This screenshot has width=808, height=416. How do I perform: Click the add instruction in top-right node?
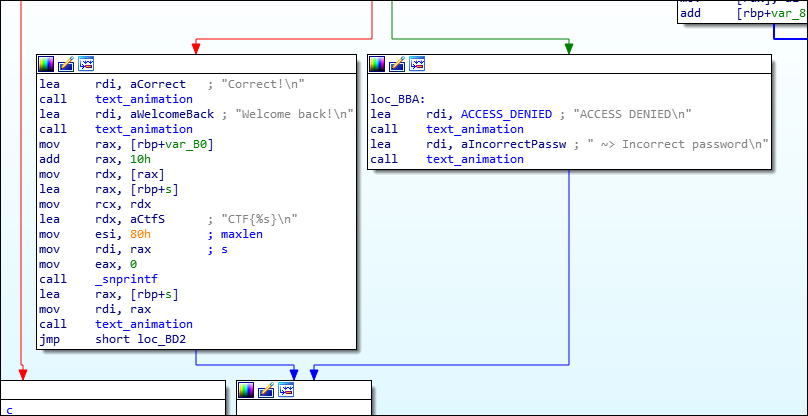(x=742, y=13)
